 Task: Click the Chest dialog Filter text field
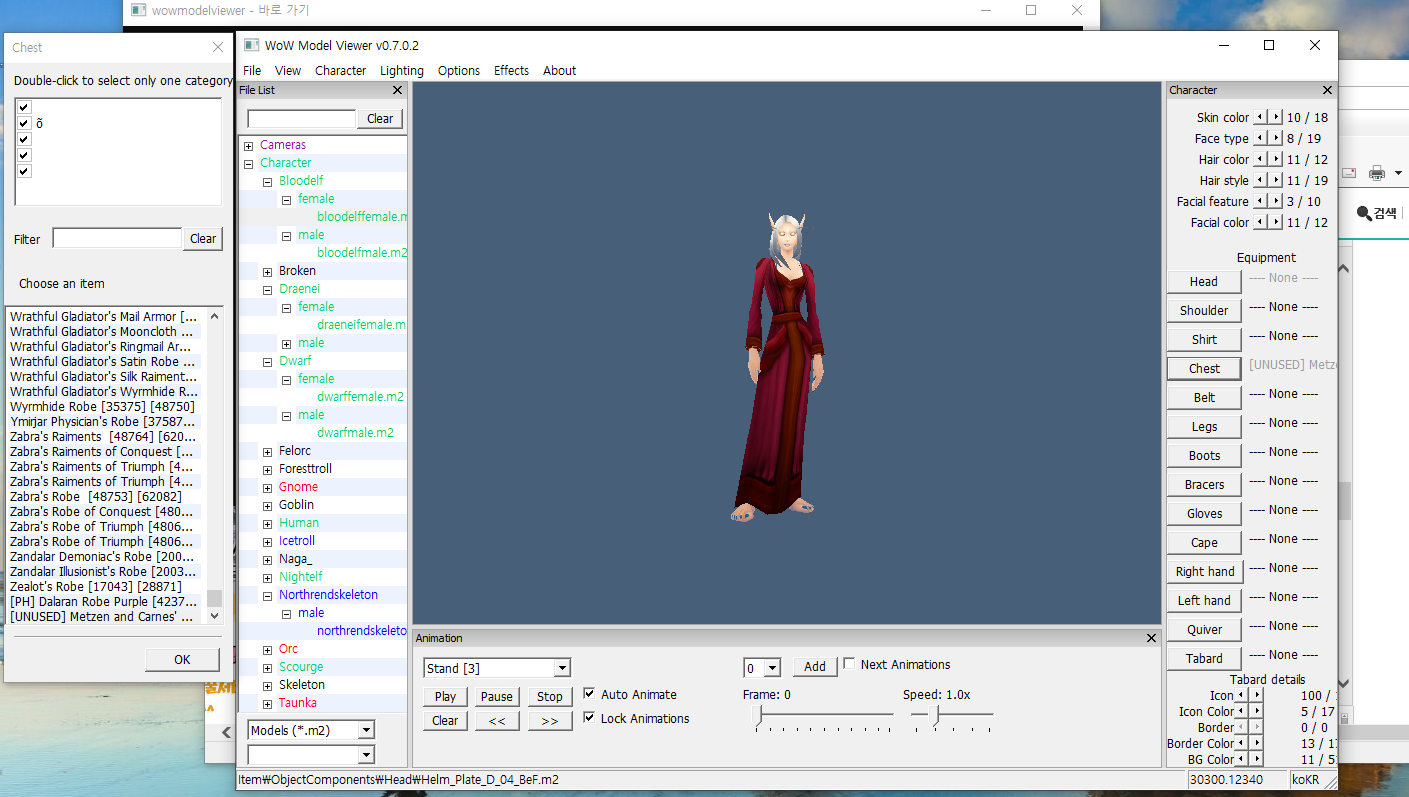117,238
